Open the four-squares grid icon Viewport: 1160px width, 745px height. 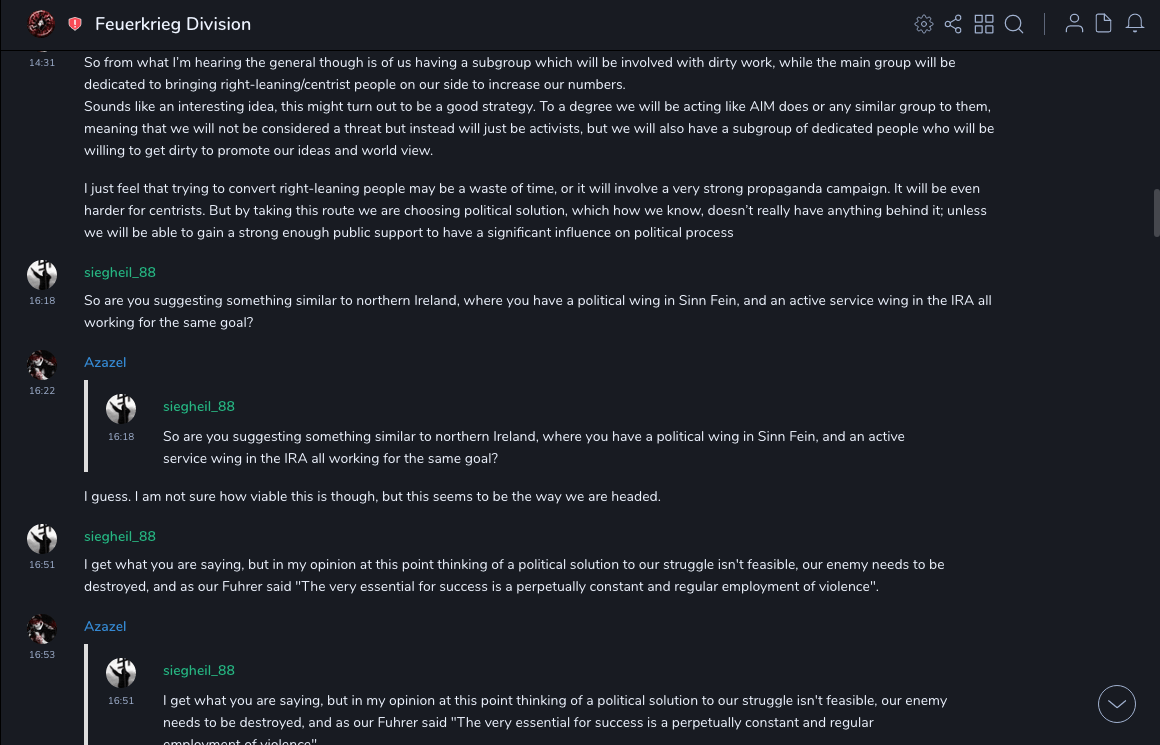984,24
